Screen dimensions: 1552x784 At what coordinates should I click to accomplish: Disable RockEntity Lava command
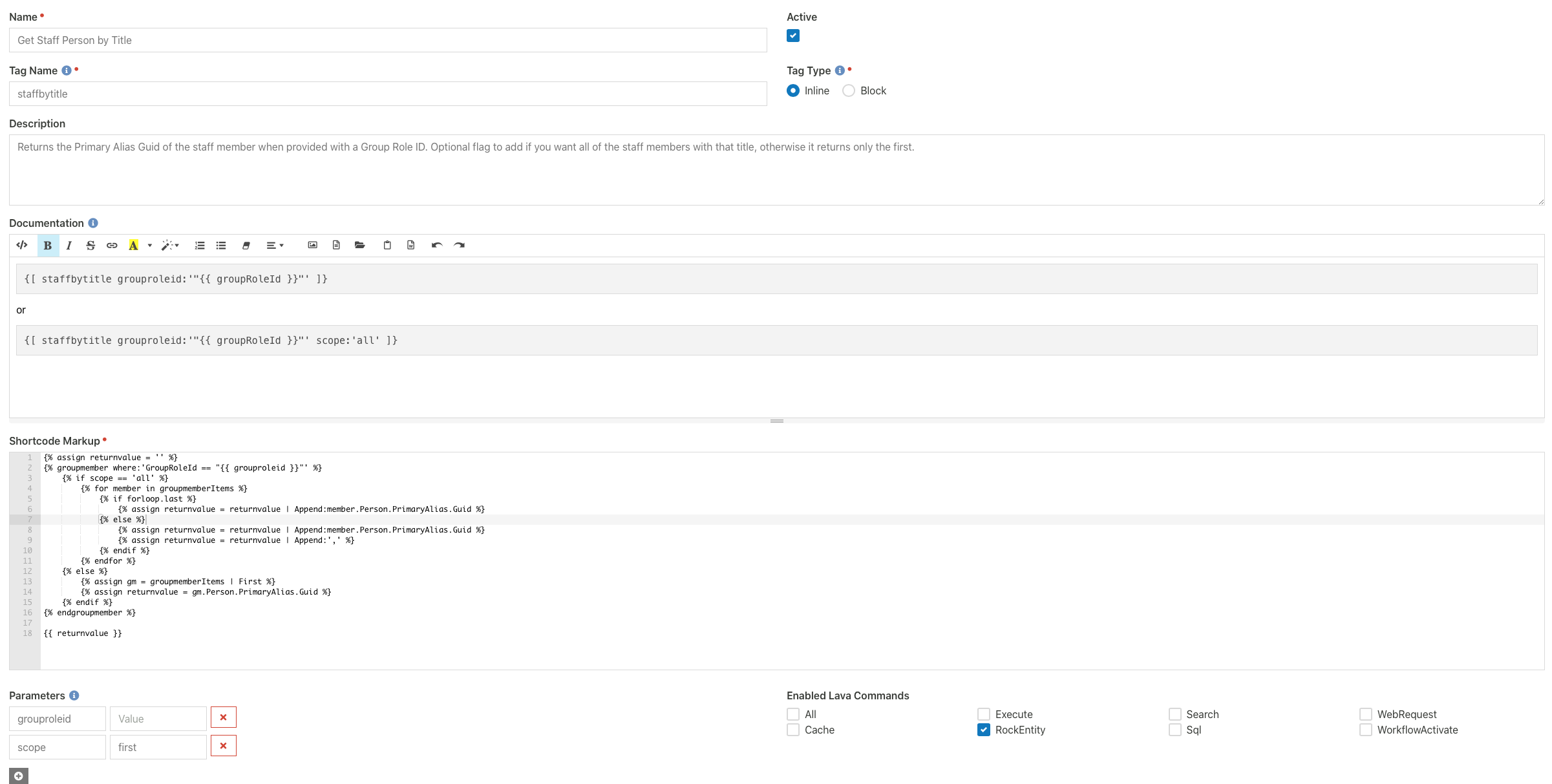984,730
